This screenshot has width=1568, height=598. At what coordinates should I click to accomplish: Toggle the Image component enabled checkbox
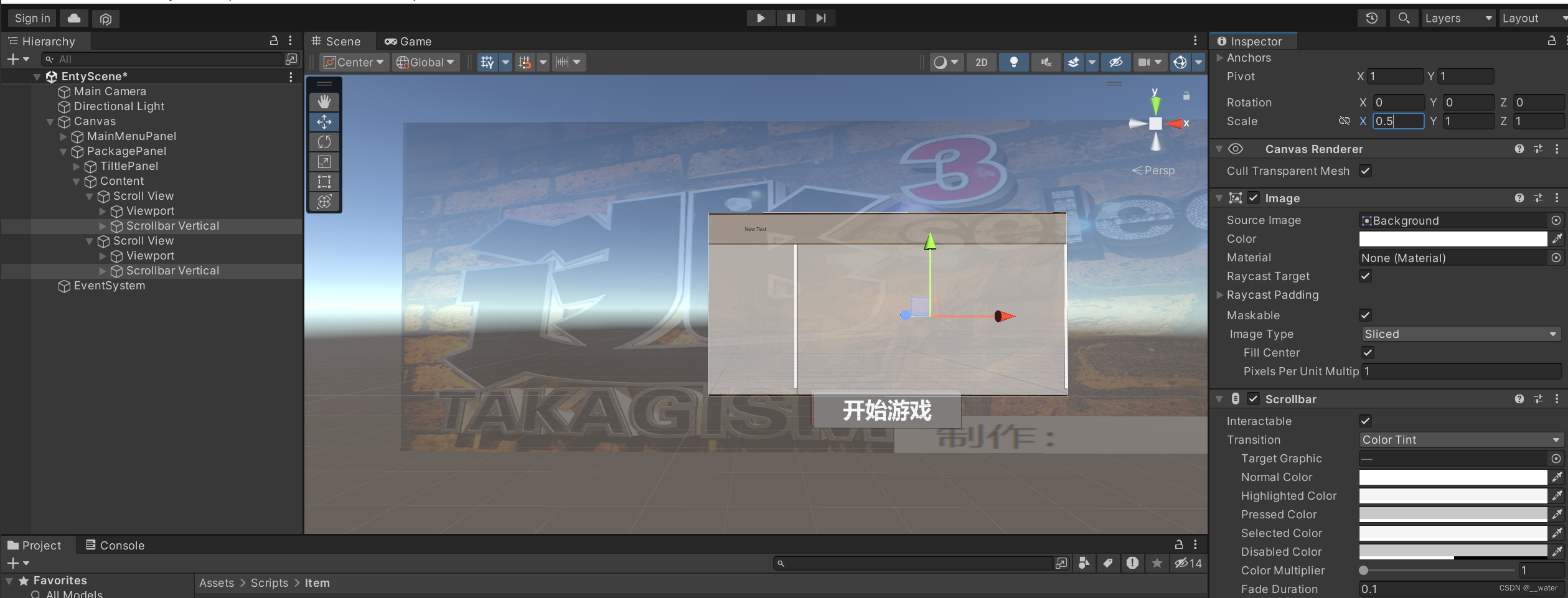[1254, 198]
